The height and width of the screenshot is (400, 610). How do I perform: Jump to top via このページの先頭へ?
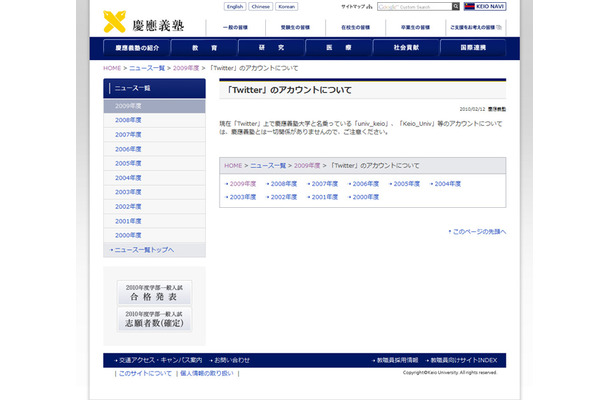tap(477, 232)
